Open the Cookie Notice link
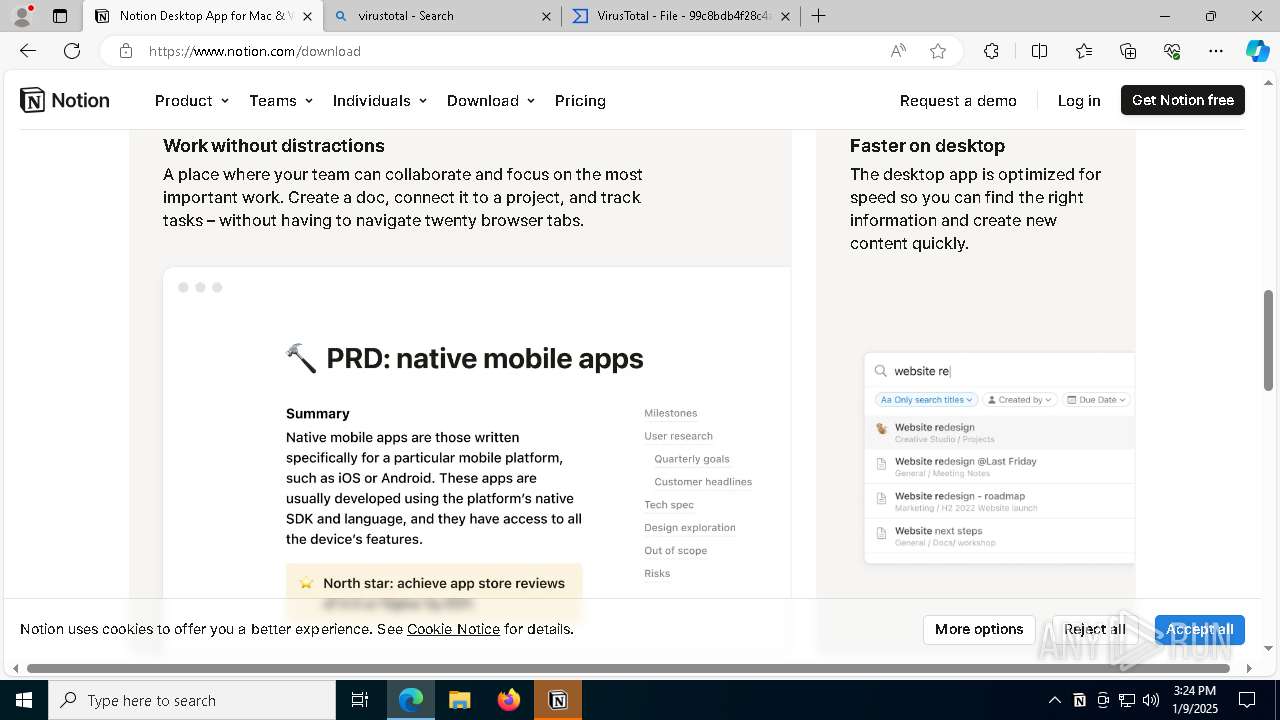Viewport: 1280px width, 720px height. (453, 629)
